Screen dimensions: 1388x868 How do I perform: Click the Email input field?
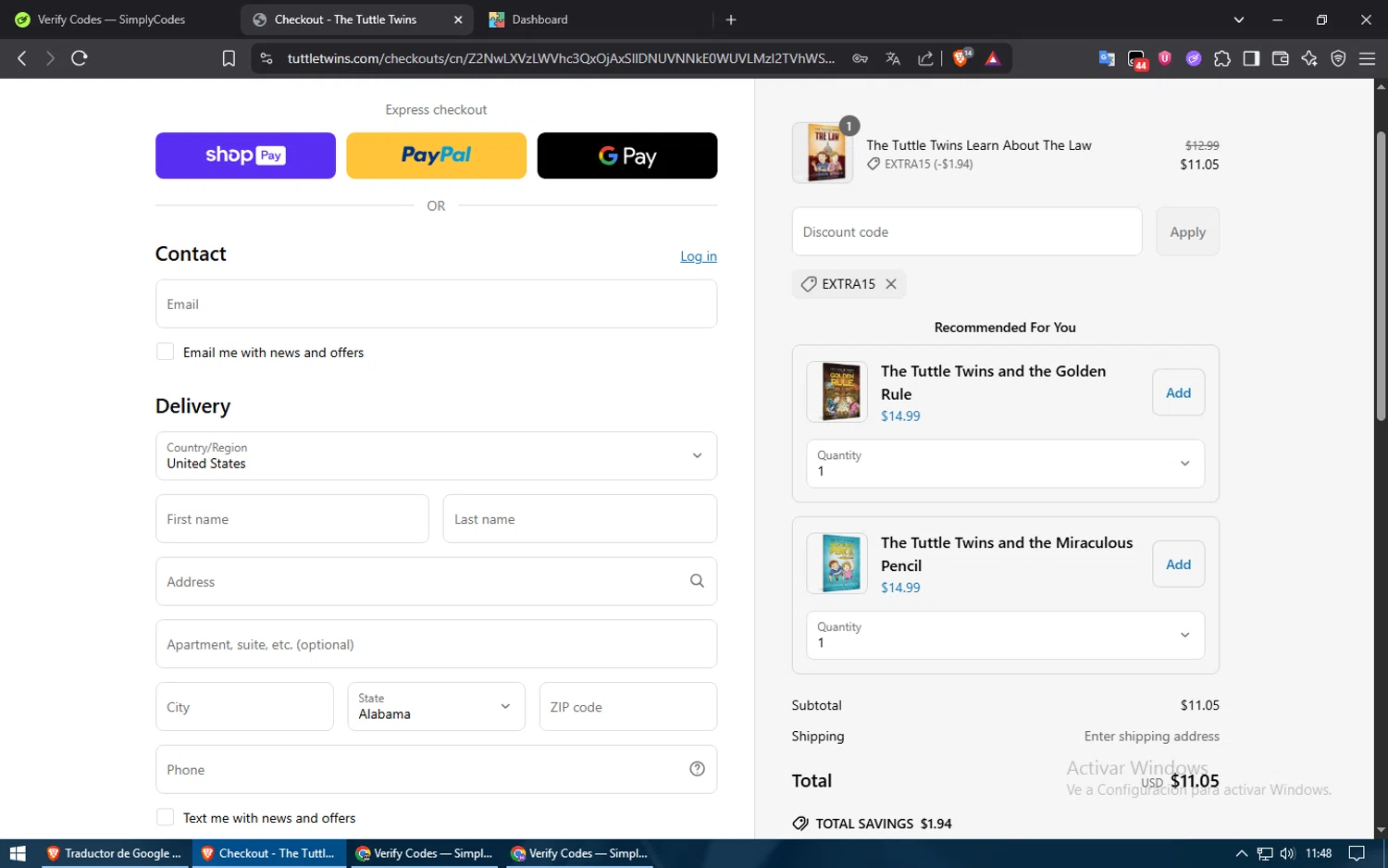(436, 304)
